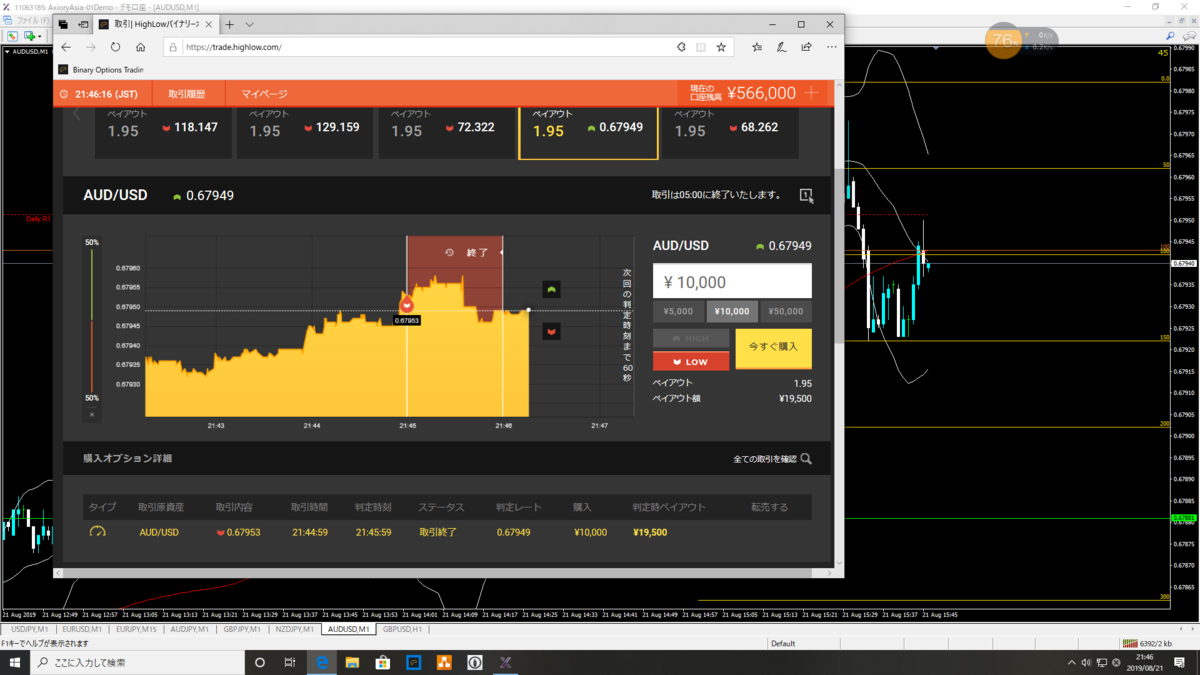Viewport: 1200px width, 675px height.
Task: Open マイページ link
Action: tap(264, 94)
